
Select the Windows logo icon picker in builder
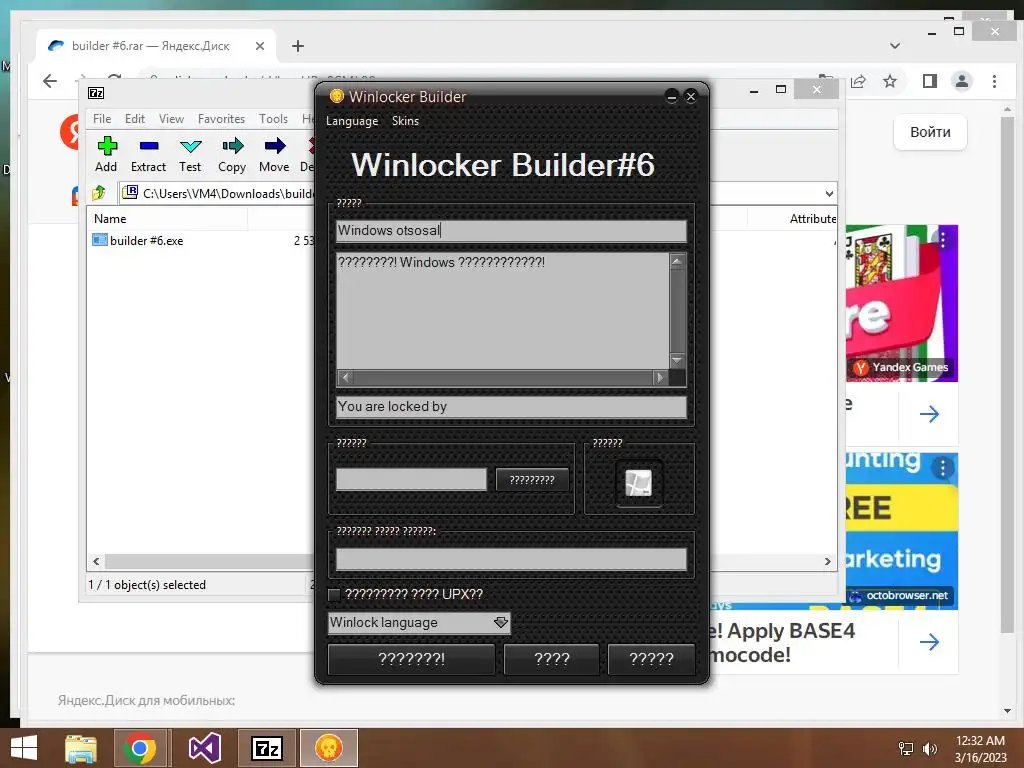(x=639, y=483)
